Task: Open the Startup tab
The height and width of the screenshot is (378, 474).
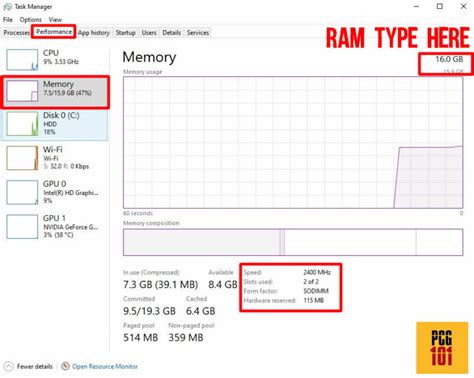Action: [x=126, y=33]
